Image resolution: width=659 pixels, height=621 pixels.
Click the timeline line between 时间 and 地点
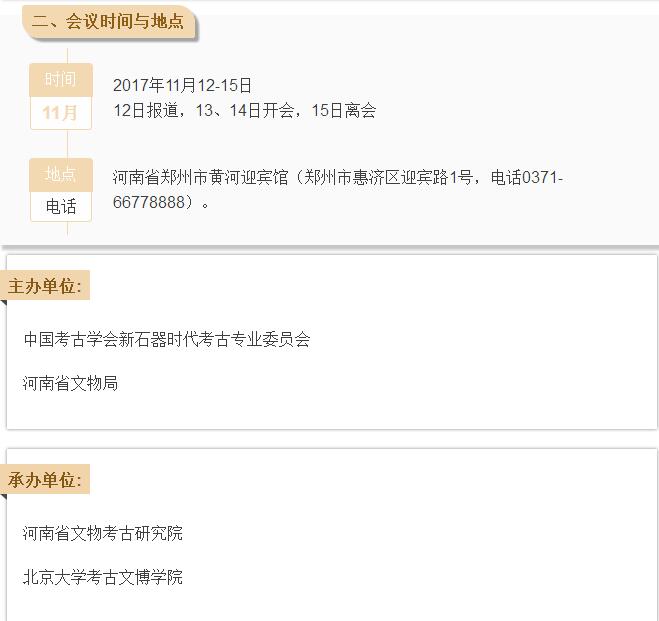(67, 144)
